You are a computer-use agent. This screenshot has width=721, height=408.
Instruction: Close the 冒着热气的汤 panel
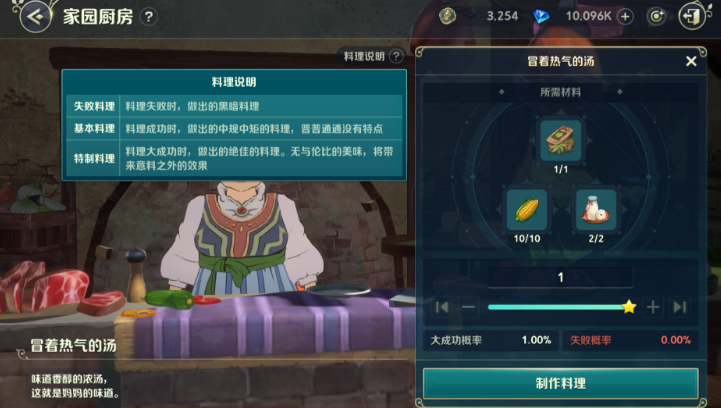click(691, 61)
